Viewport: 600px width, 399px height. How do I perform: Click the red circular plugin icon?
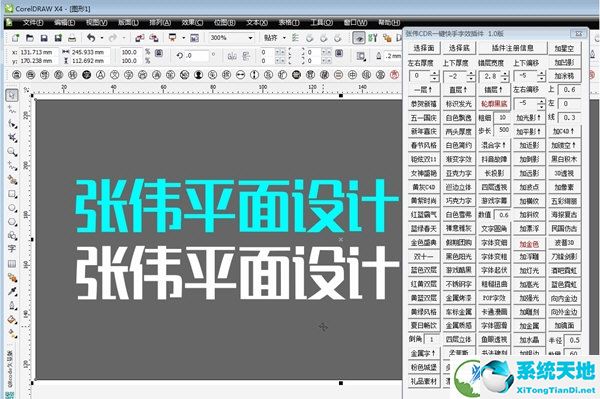point(394,75)
